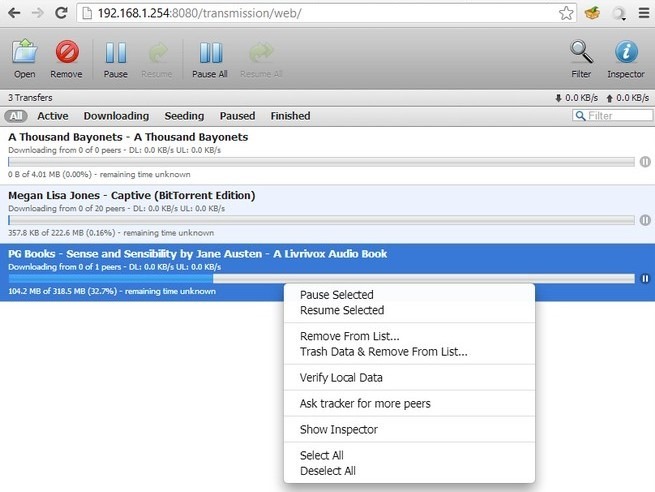655x492 pixels.
Task: Switch to the Seeding filter
Action: click(184, 116)
